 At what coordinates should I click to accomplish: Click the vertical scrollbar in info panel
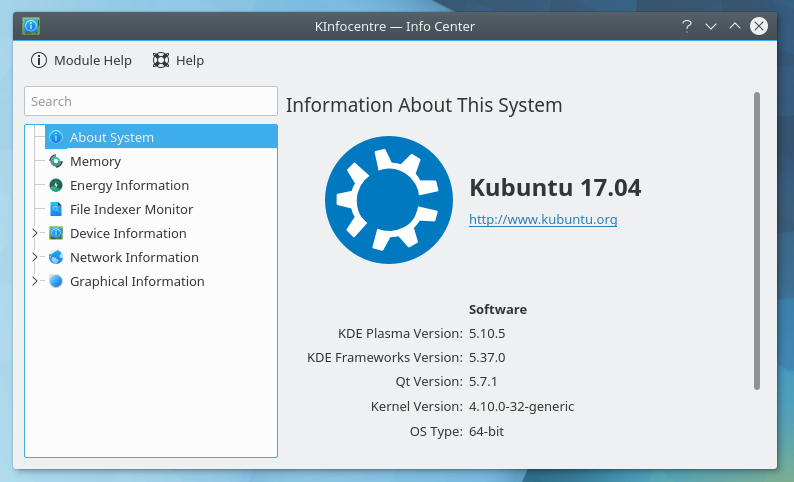coord(757,240)
